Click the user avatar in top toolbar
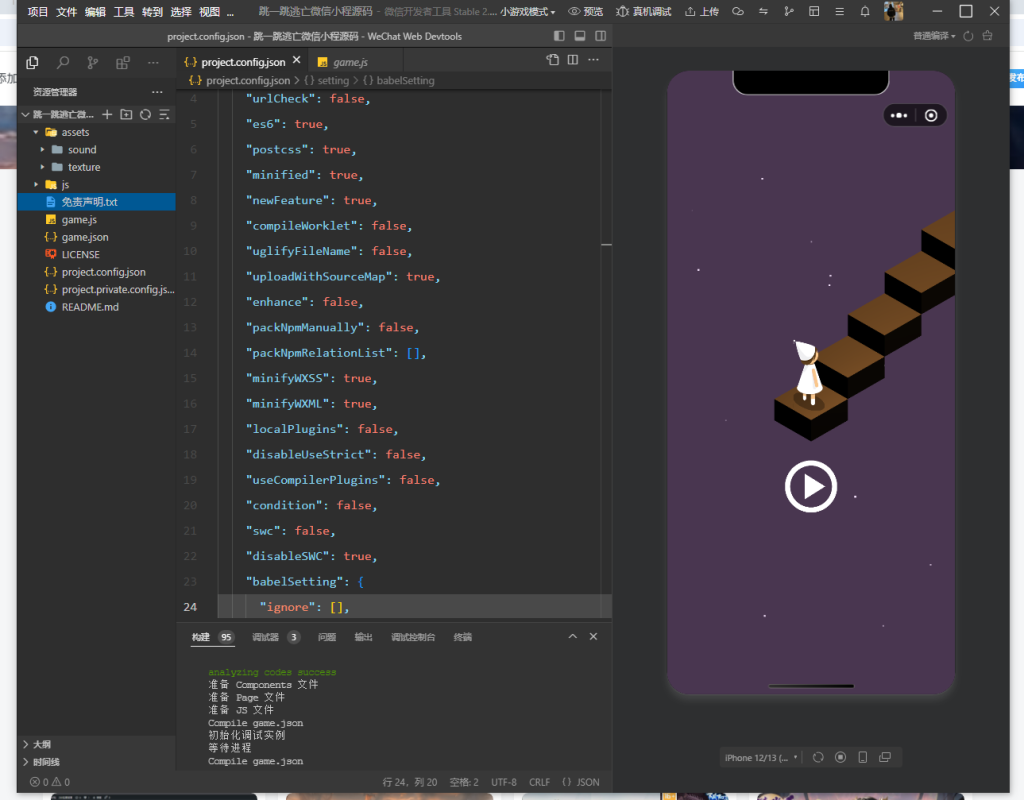This screenshot has width=1024, height=800. pyautogui.click(x=893, y=11)
